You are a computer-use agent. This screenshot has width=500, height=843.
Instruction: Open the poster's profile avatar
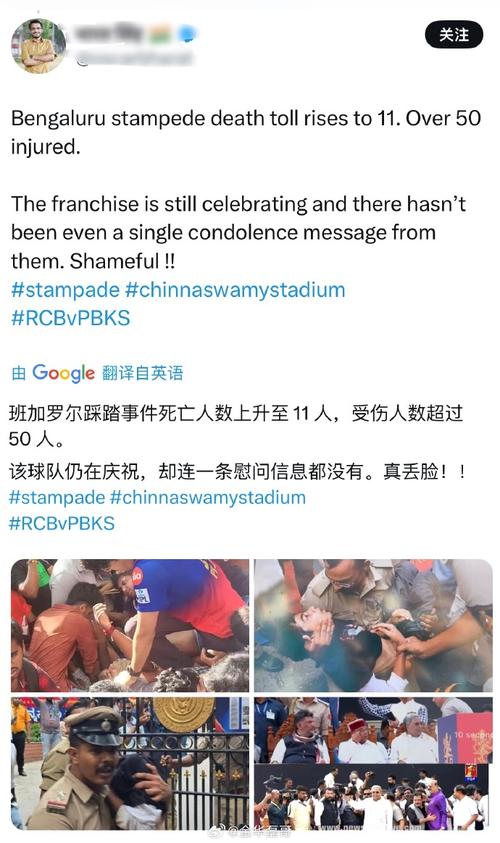[38, 46]
